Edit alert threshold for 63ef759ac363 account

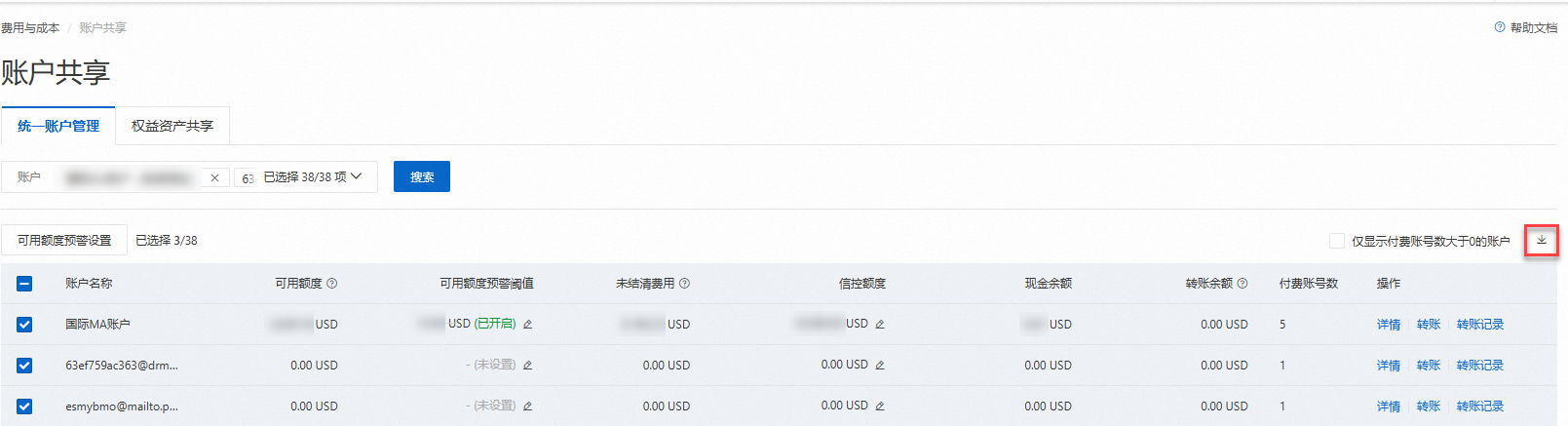pos(528,366)
